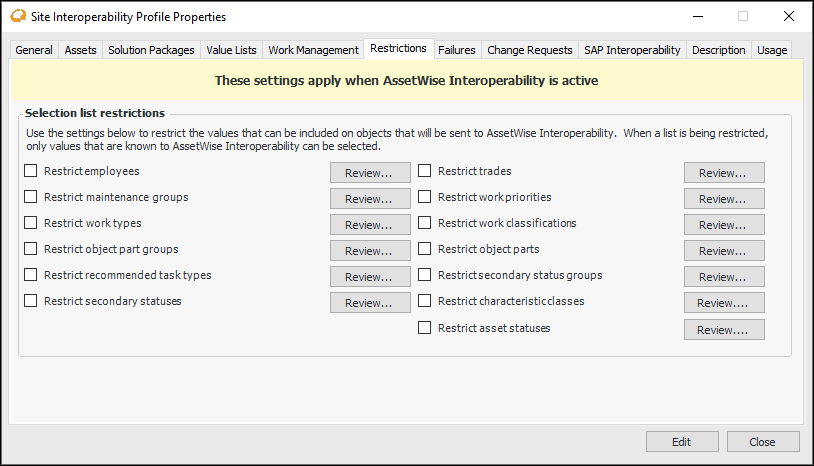Tick Restrict asset statuses checkbox
The image size is (814, 466).
[425, 328]
